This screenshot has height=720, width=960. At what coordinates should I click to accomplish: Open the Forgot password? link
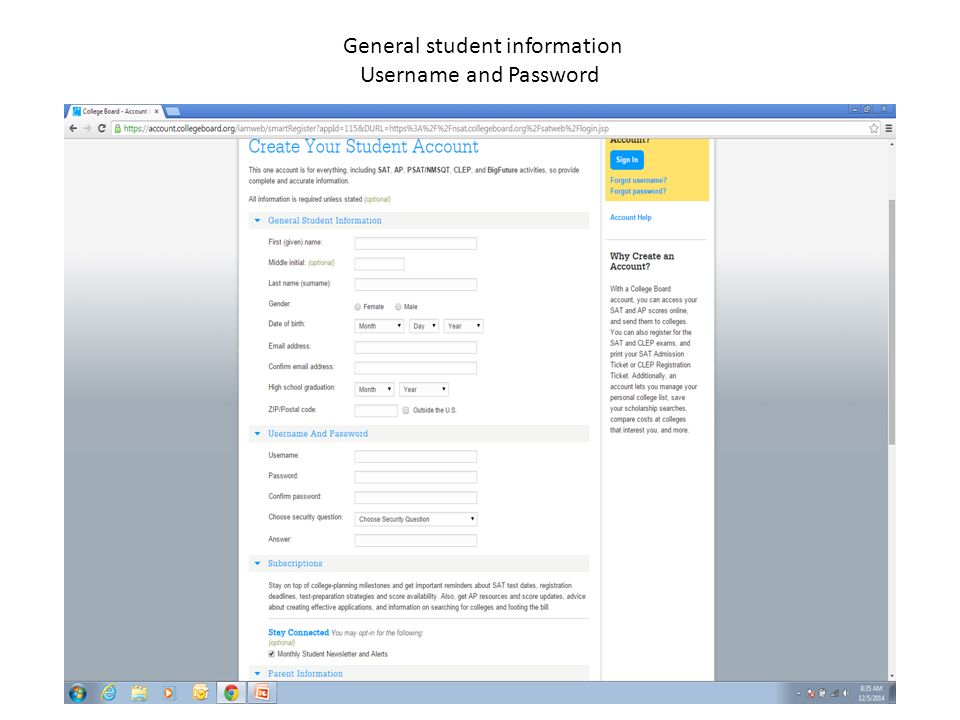tap(638, 191)
